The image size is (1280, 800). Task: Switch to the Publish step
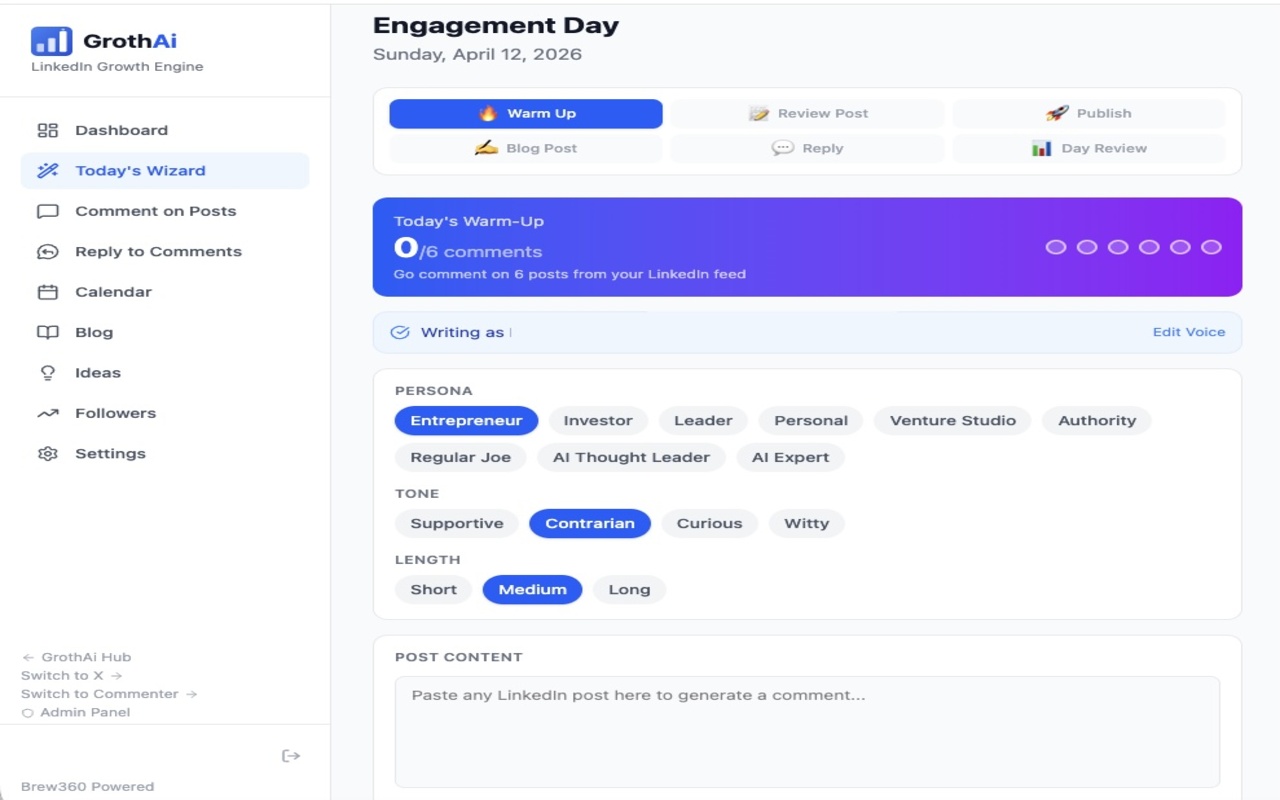tap(1089, 113)
